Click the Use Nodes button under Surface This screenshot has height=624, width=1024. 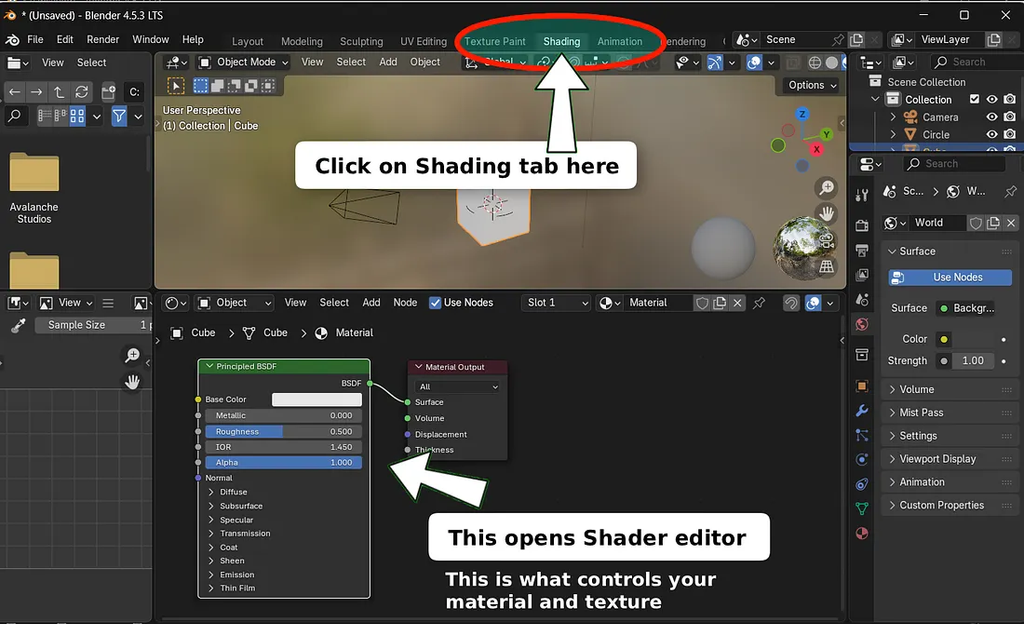coord(948,276)
